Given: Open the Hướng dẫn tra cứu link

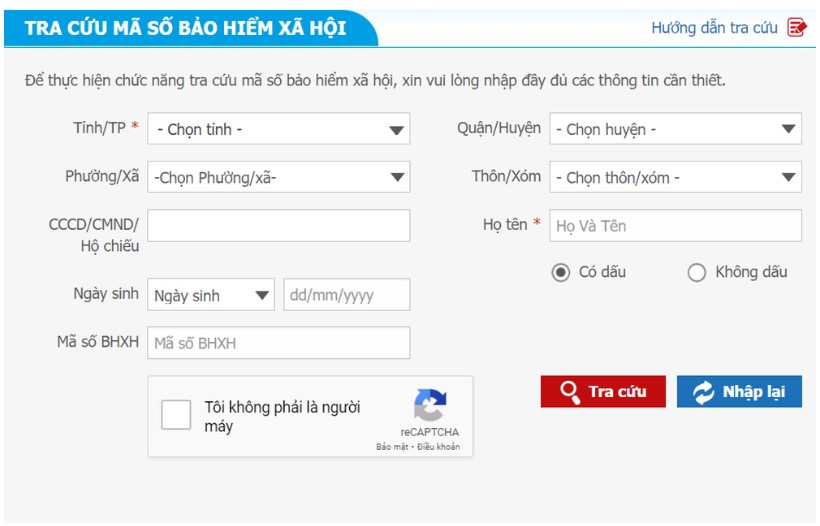Looking at the screenshot, I should click(714, 28).
